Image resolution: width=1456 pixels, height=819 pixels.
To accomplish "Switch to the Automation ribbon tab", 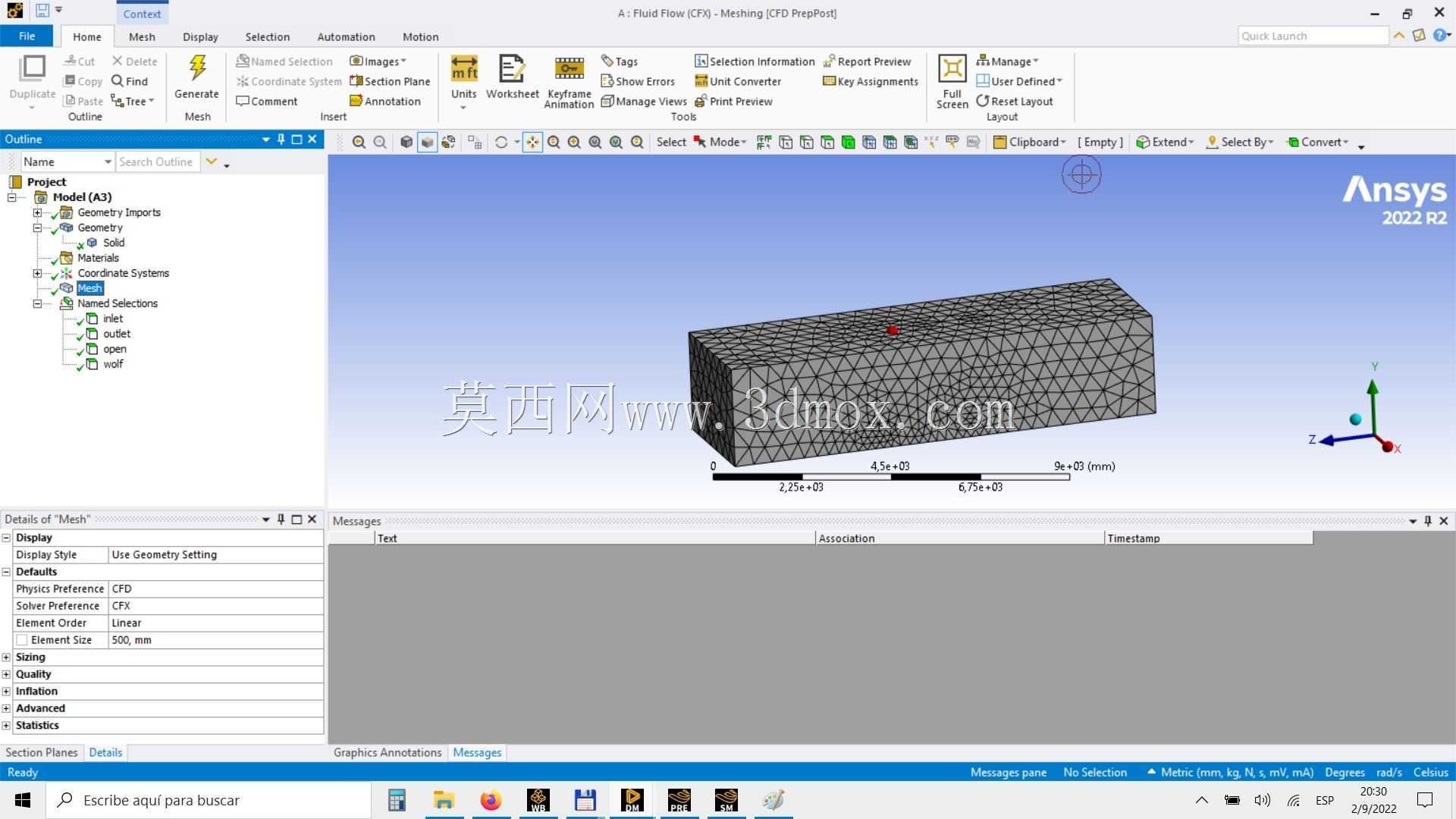I will coord(346,36).
